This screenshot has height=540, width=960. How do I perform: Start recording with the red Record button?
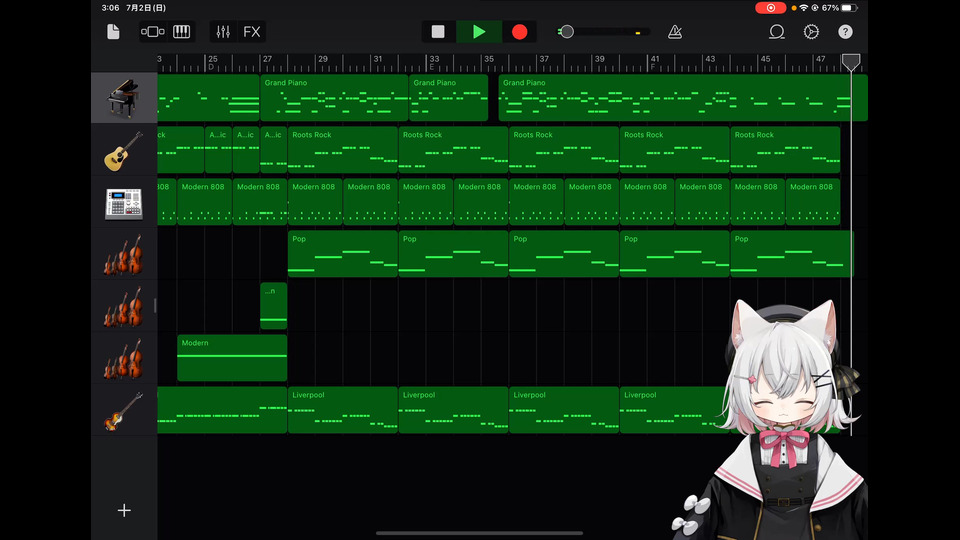(519, 32)
